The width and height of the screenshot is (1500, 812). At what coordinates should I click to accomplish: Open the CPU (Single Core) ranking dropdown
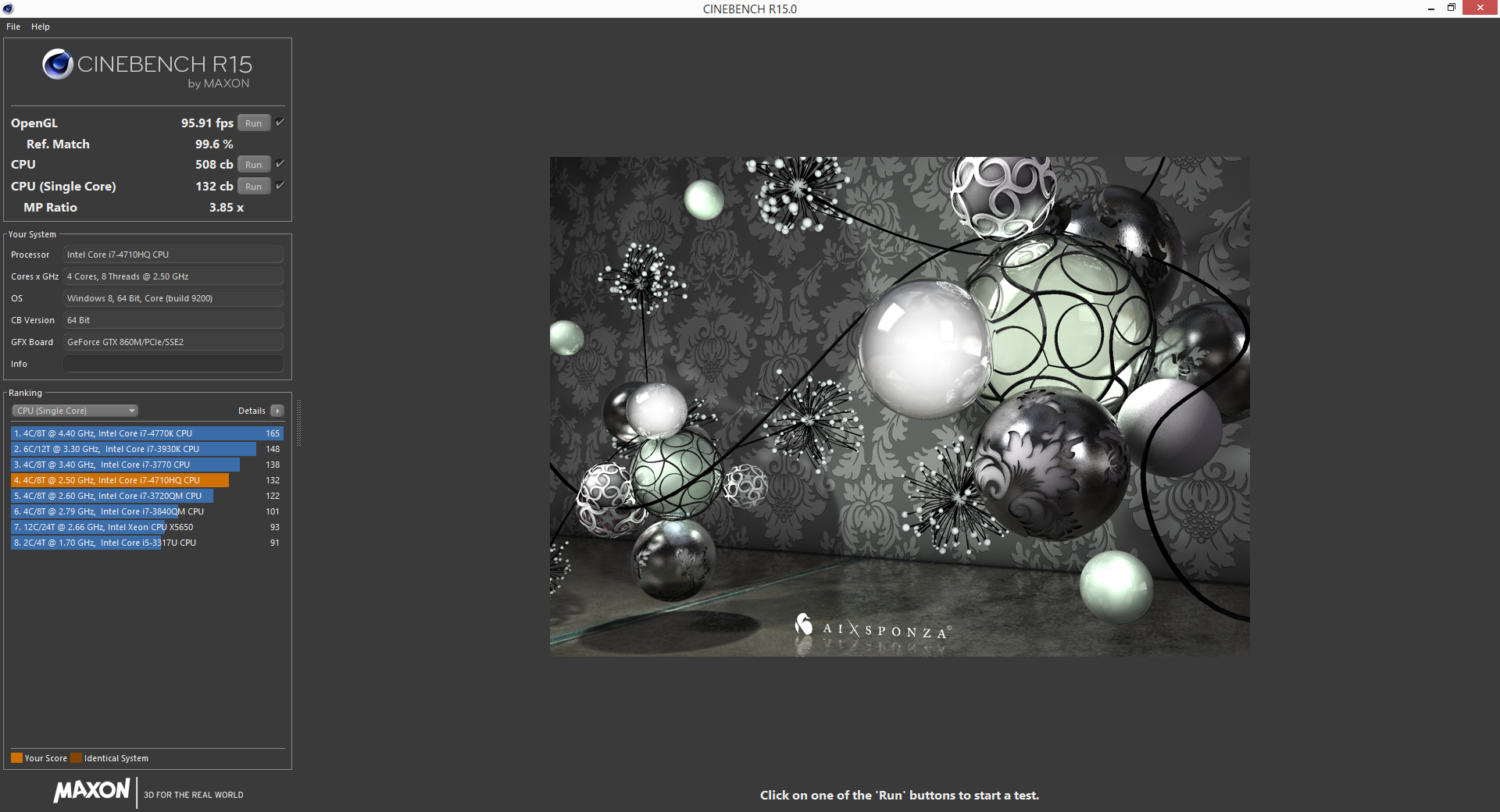coord(75,411)
